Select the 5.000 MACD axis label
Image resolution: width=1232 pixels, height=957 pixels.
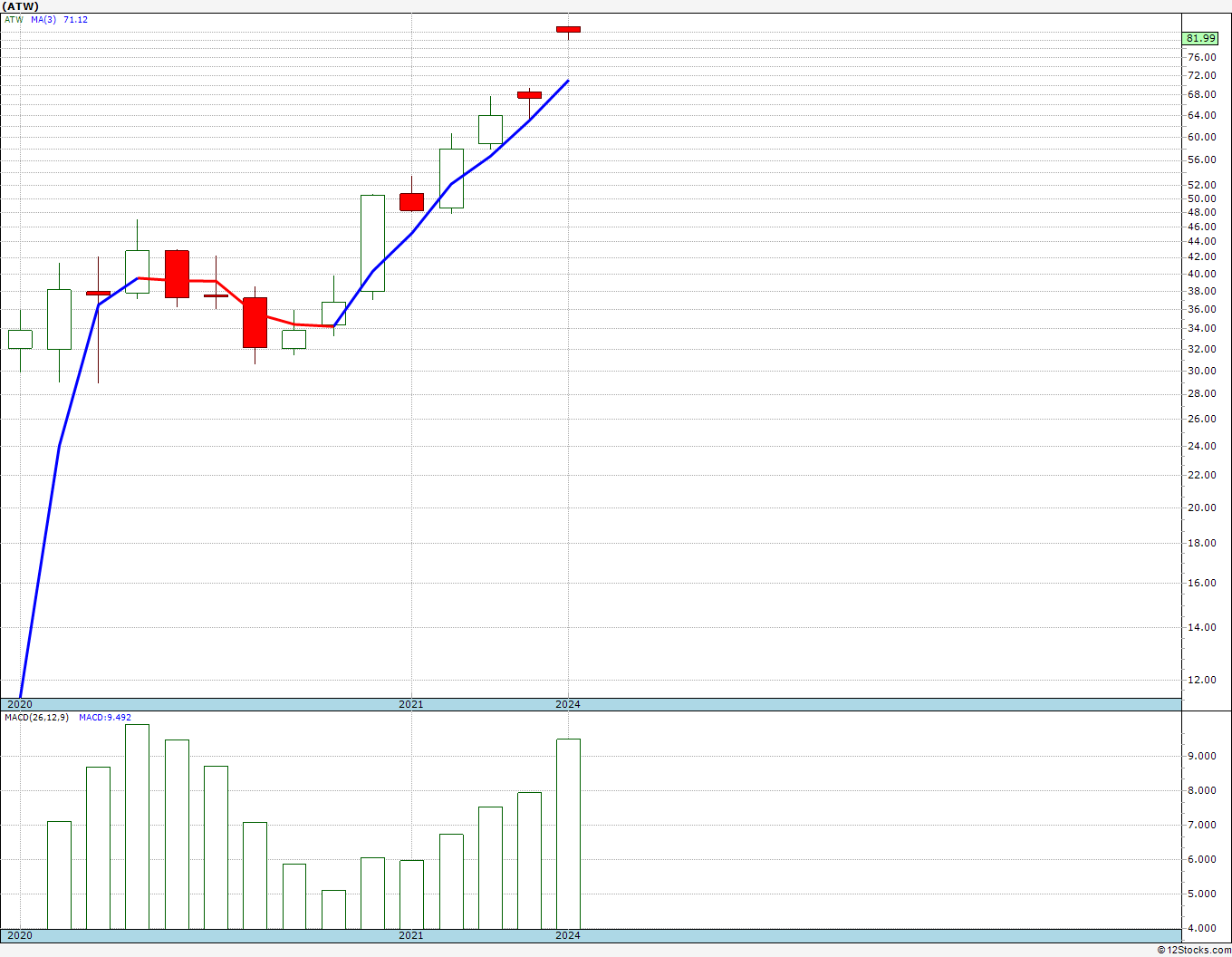coord(1202,894)
